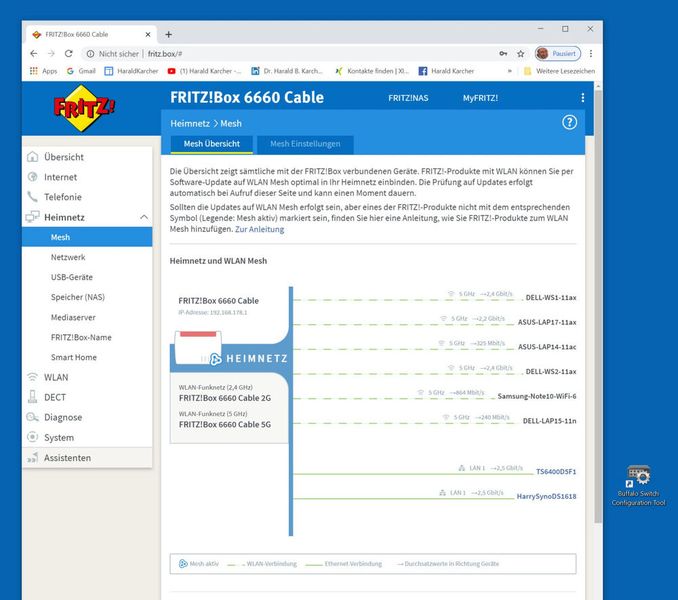Click Heimnetz in the breadcrumb
The image size is (678, 600).
190,124
